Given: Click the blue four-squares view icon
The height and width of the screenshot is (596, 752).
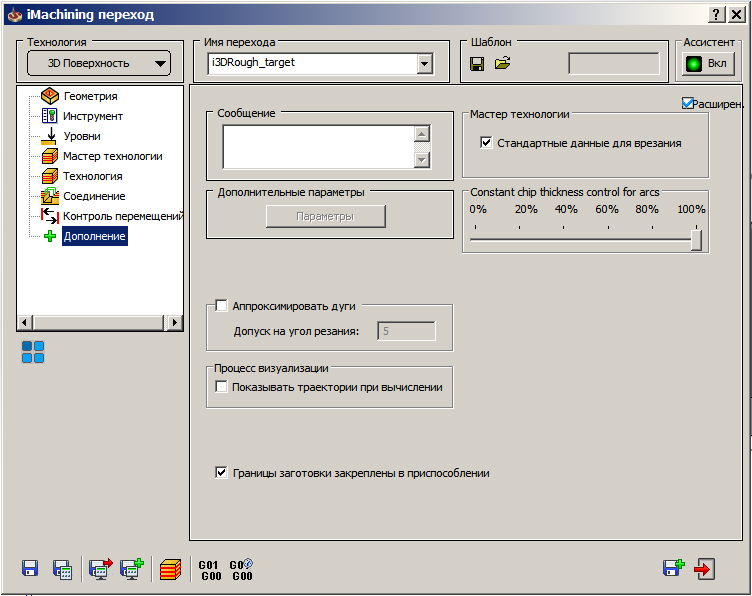Looking at the screenshot, I should 33,352.
